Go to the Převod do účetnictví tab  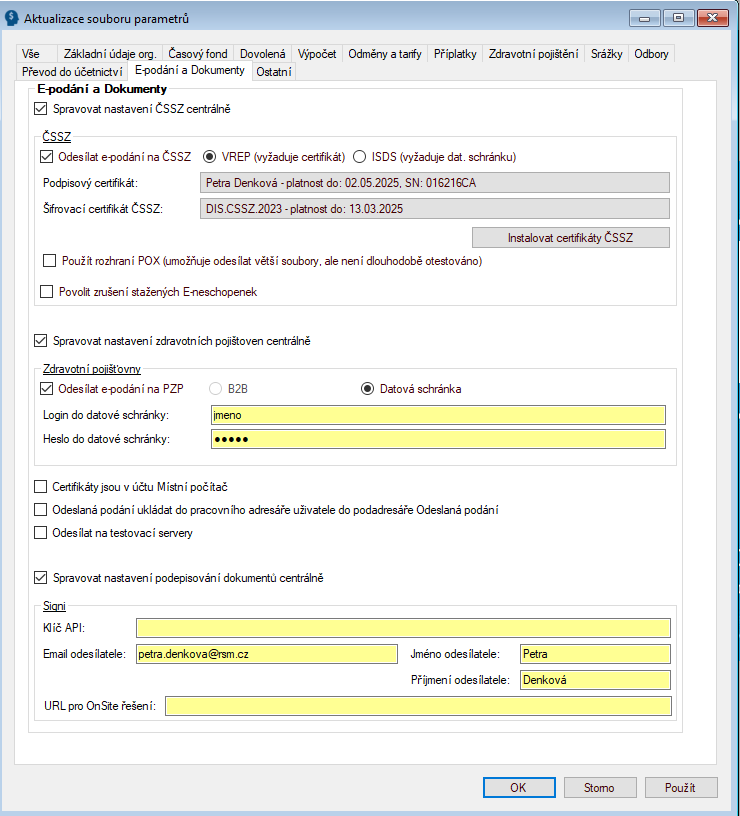tap(71, 71)
